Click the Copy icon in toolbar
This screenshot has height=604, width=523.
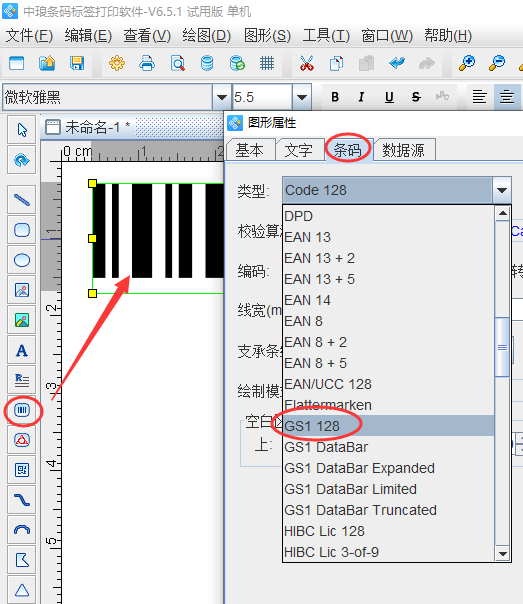point(337,63)
